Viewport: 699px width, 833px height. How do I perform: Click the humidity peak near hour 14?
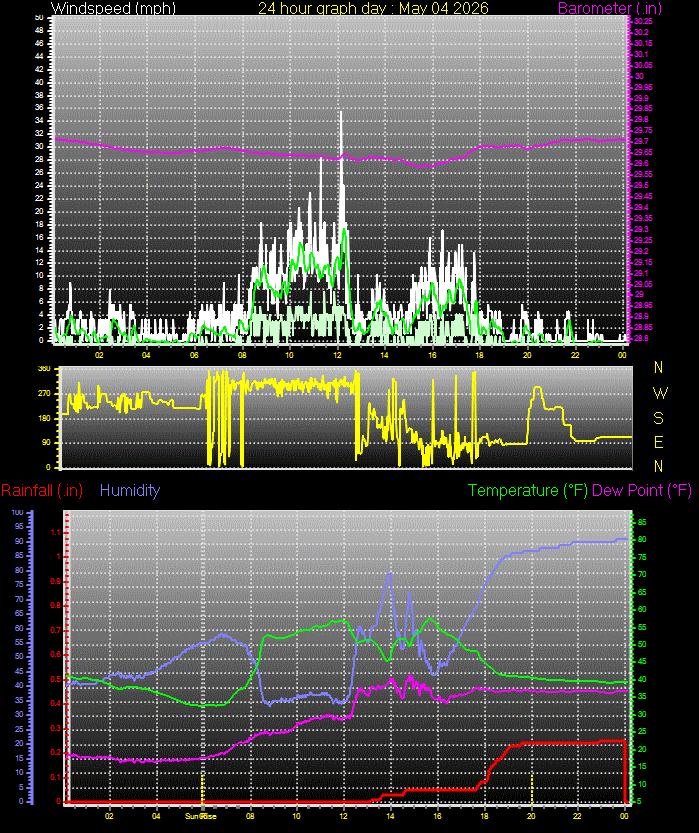point(389,575)
